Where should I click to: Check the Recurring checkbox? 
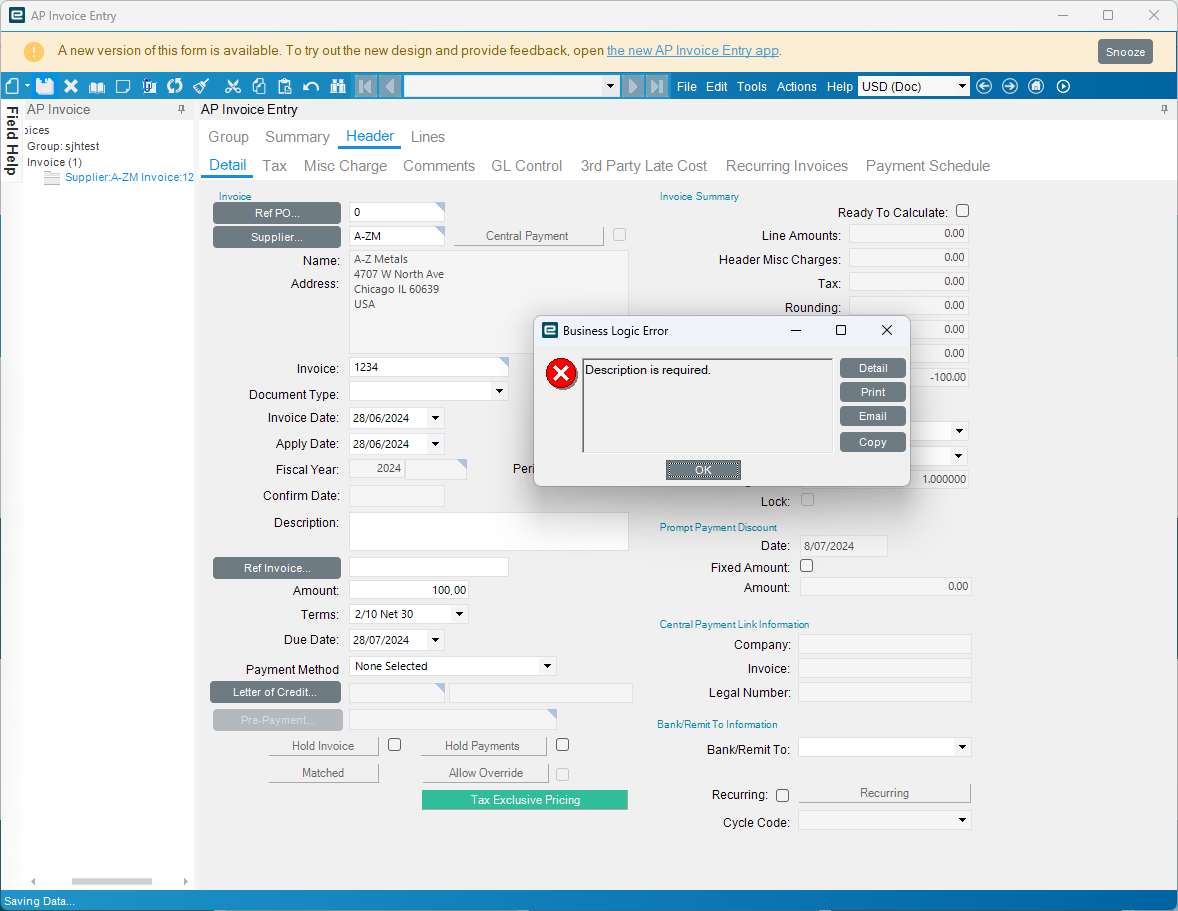[782, 795]
